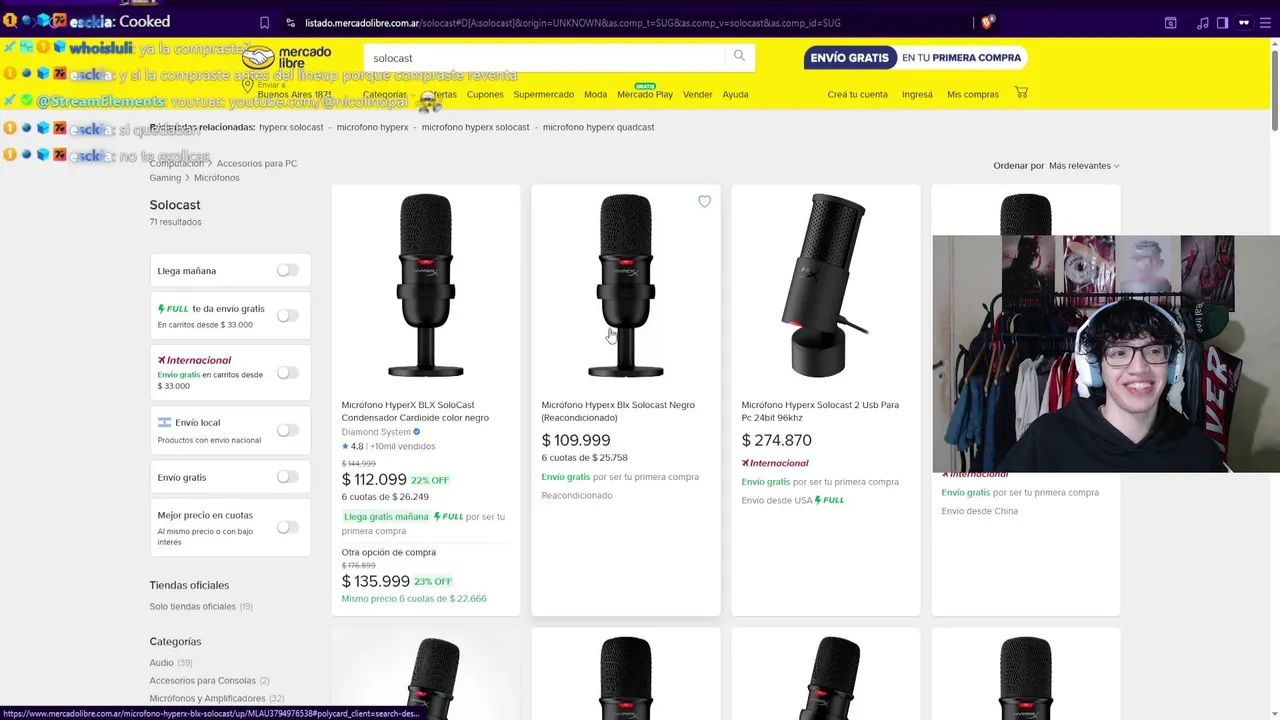Filter by Micrófonos y Amplificadores category
Screen dimensions: 1280x720
tap(207, 698)
